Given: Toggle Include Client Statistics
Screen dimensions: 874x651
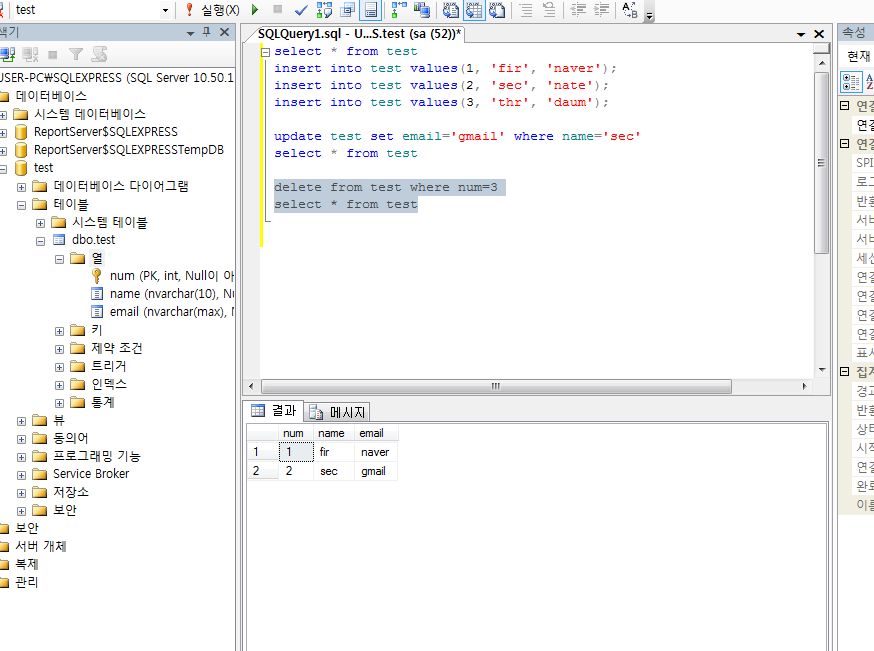Looking at the screenshot, I should [x=421, y=9].
